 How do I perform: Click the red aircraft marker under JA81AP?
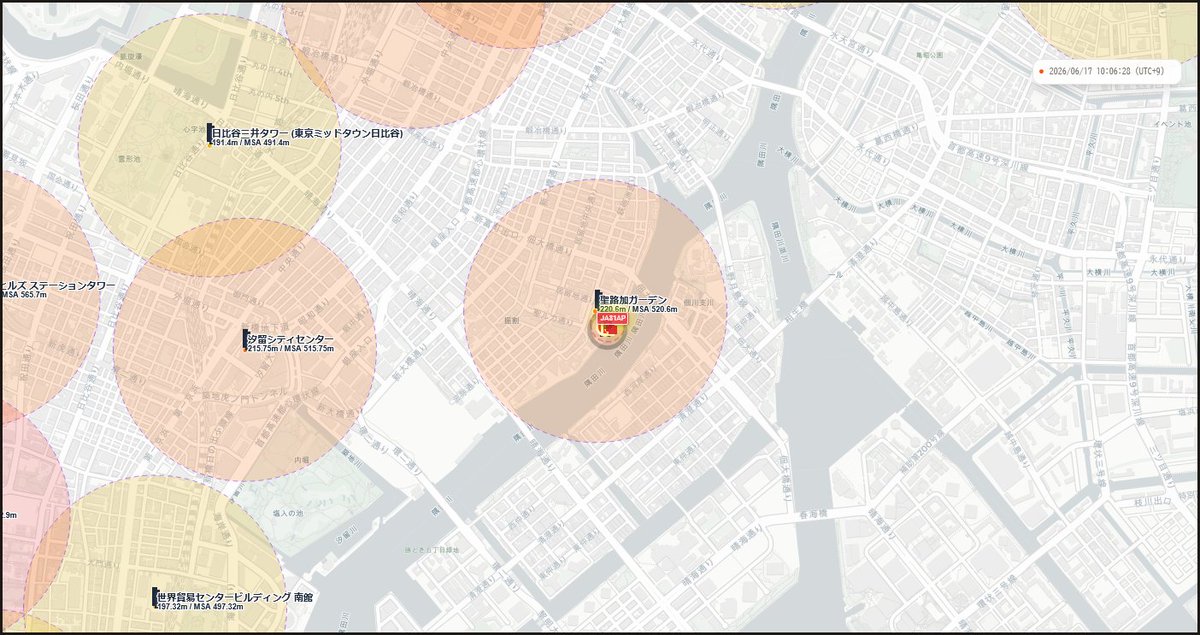(607, 331)
